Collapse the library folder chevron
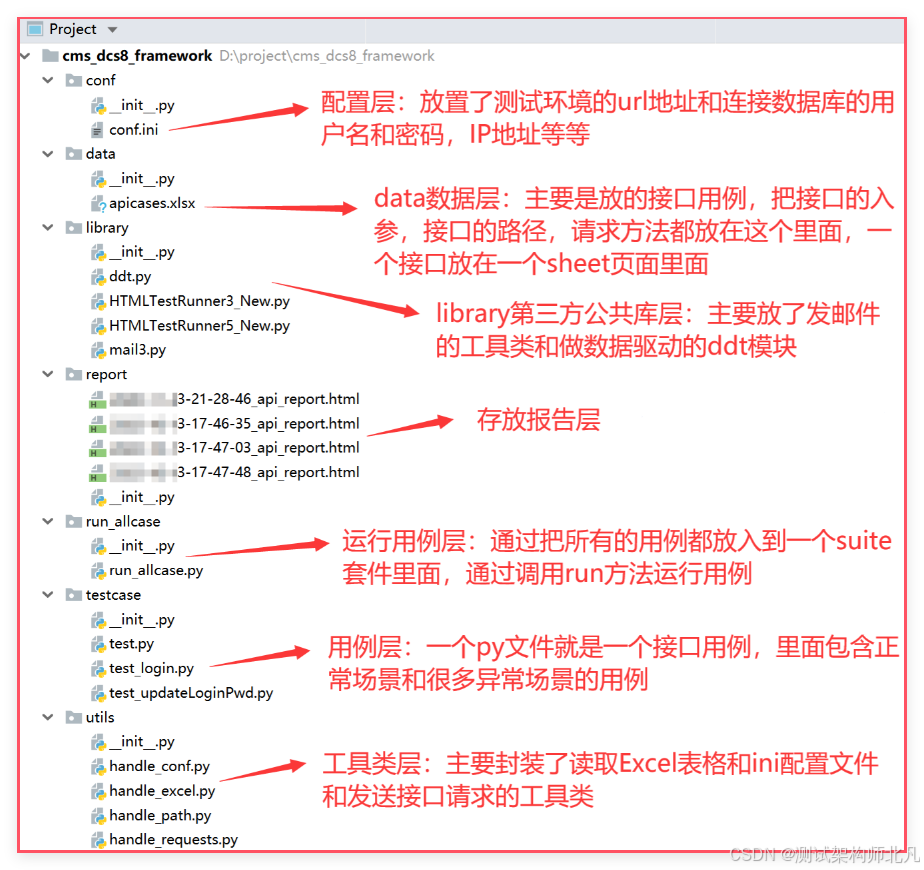 coord(48,228)
